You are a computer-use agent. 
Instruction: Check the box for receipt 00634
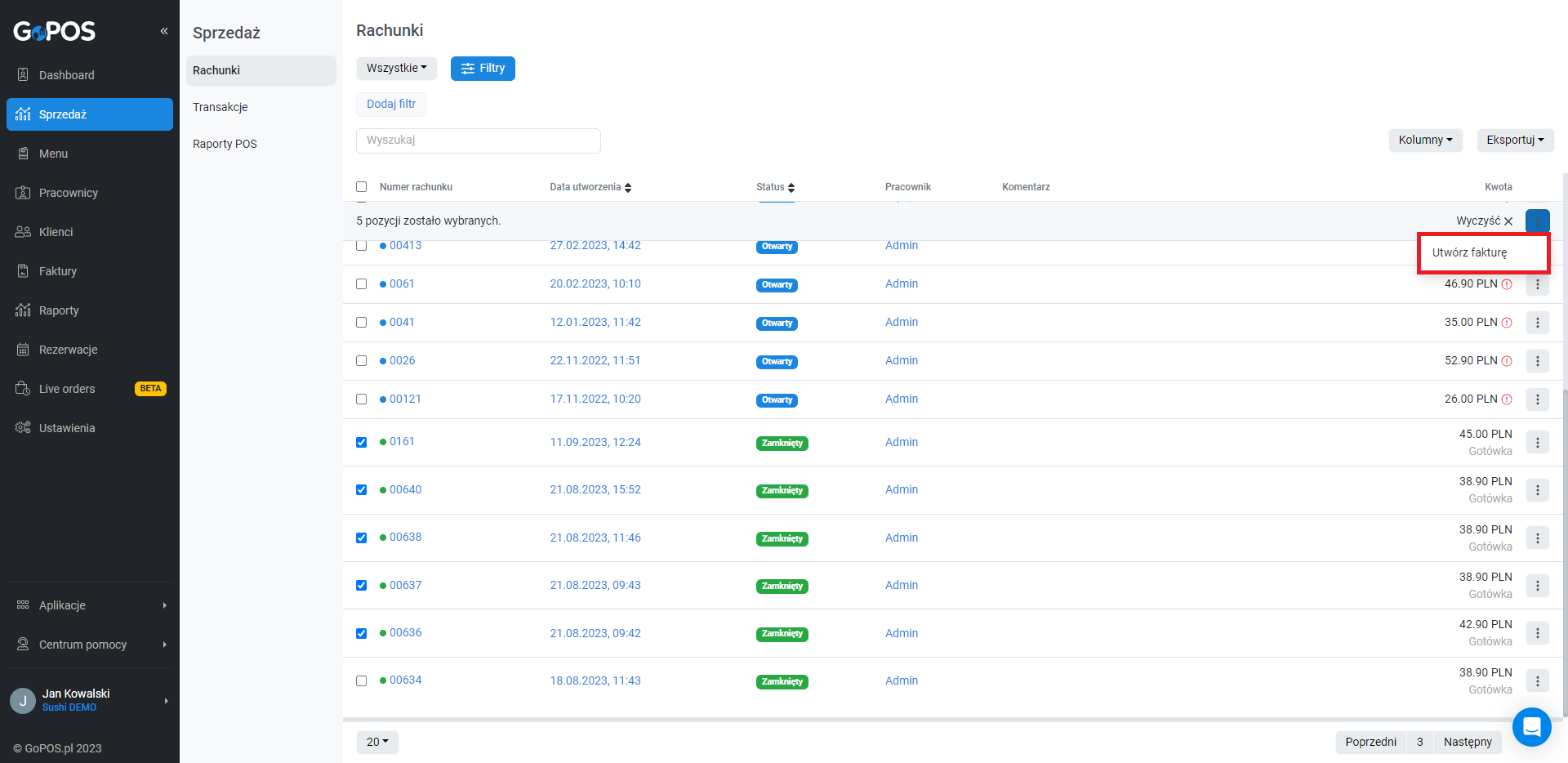click(x=362, y=681)
